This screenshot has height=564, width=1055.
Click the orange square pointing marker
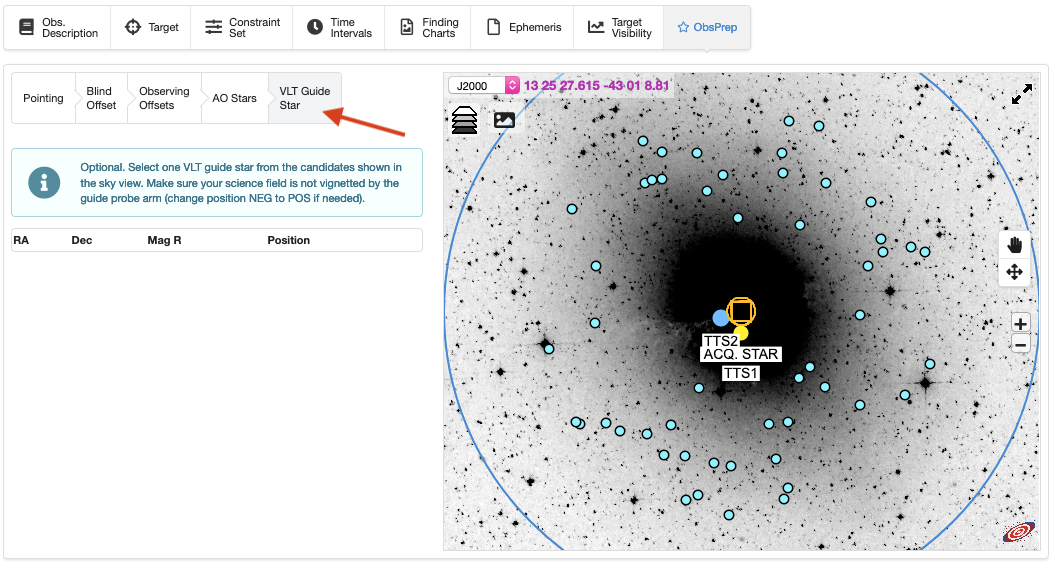[741, 312]
